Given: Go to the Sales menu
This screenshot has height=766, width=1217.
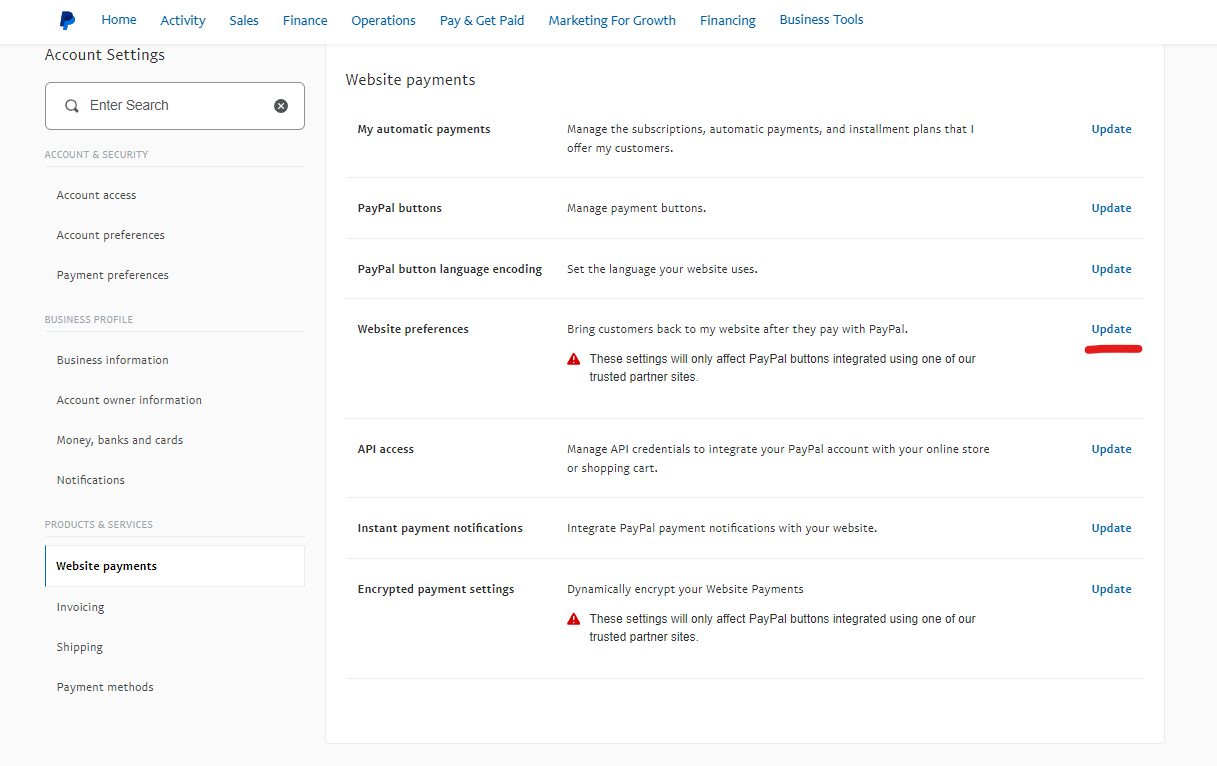Looking at the screenshot, I should [244, 20].
